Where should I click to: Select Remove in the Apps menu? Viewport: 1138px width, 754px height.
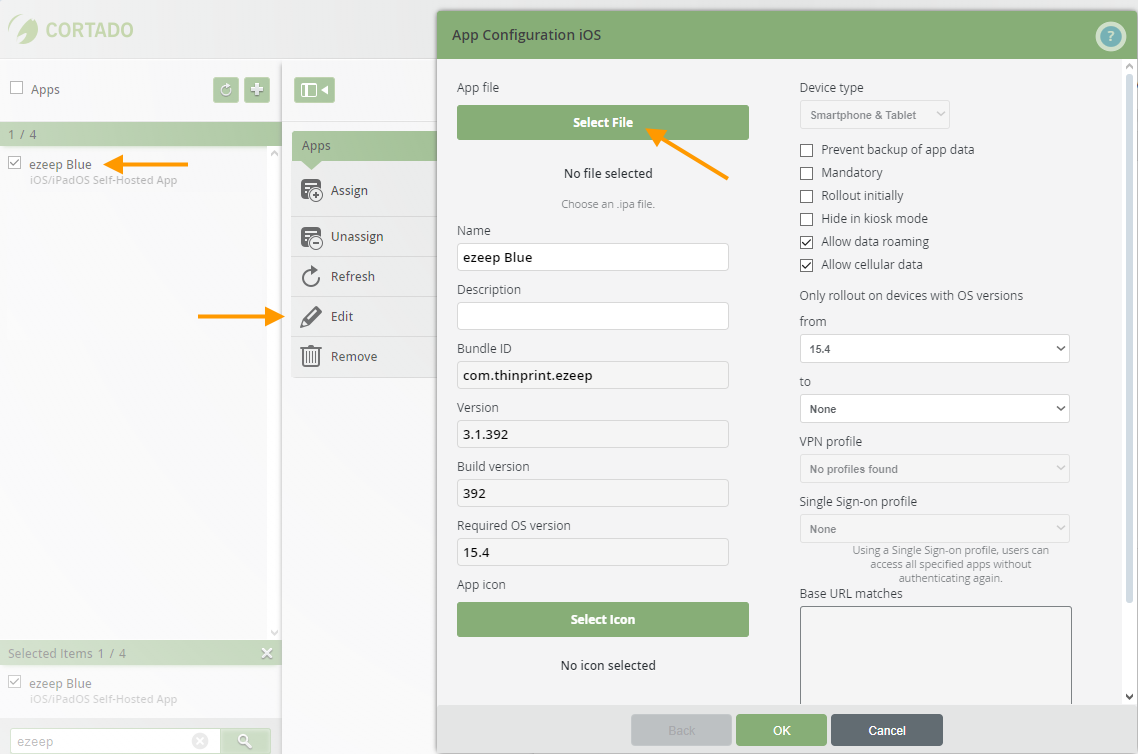click(x=364, y=356)
